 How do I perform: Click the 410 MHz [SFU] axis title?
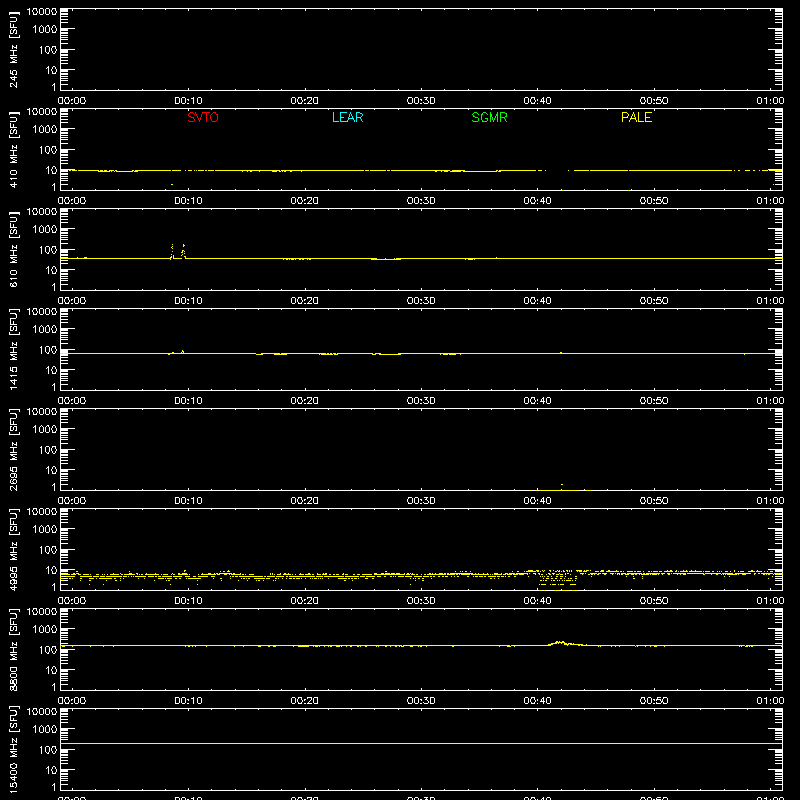[x=13, y=149]
